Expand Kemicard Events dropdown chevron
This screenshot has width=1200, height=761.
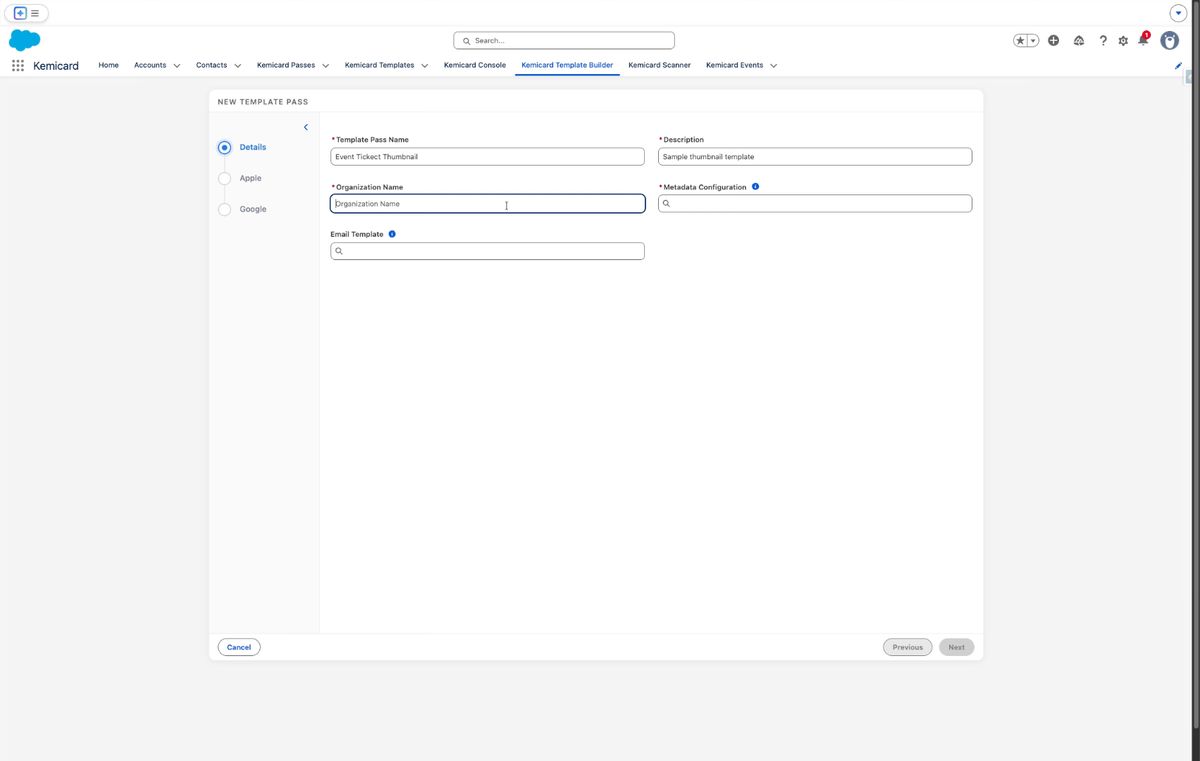pos(774,66)
